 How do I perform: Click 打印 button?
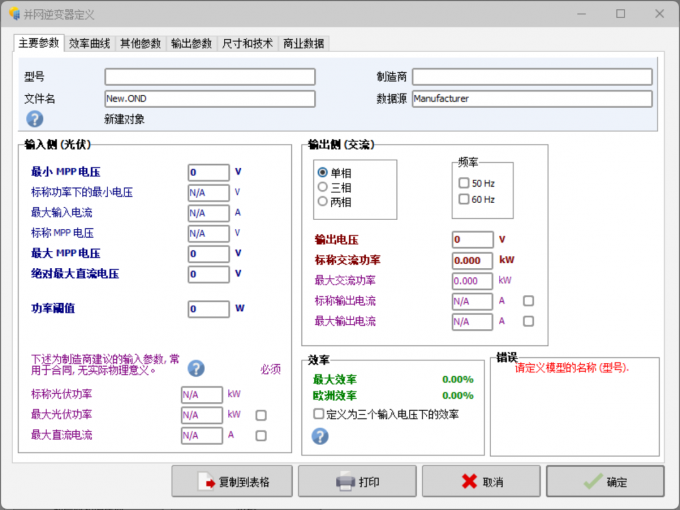[x=357, y=481]
